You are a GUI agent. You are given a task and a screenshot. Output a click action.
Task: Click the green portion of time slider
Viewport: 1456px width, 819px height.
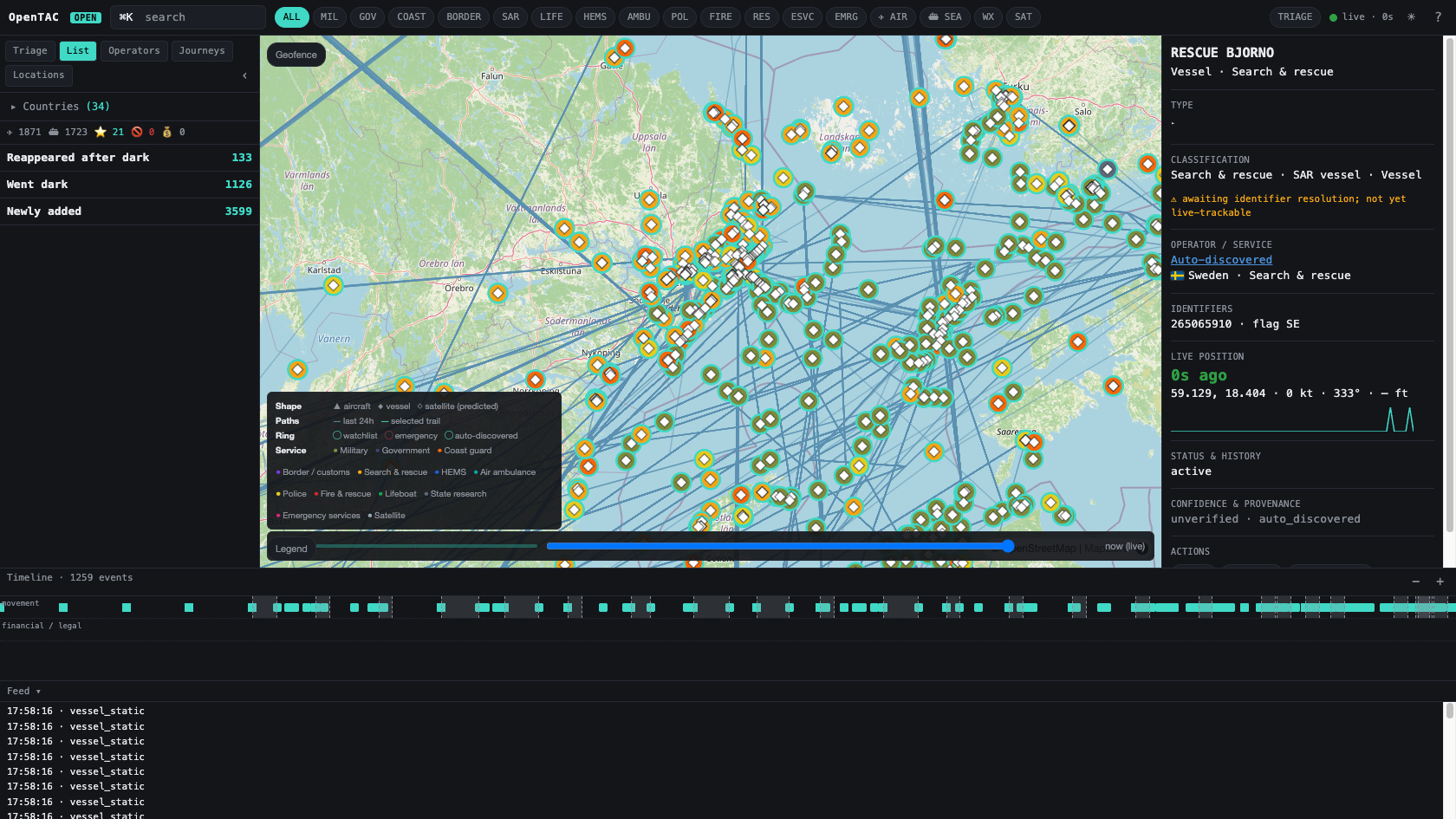[426, 546]
